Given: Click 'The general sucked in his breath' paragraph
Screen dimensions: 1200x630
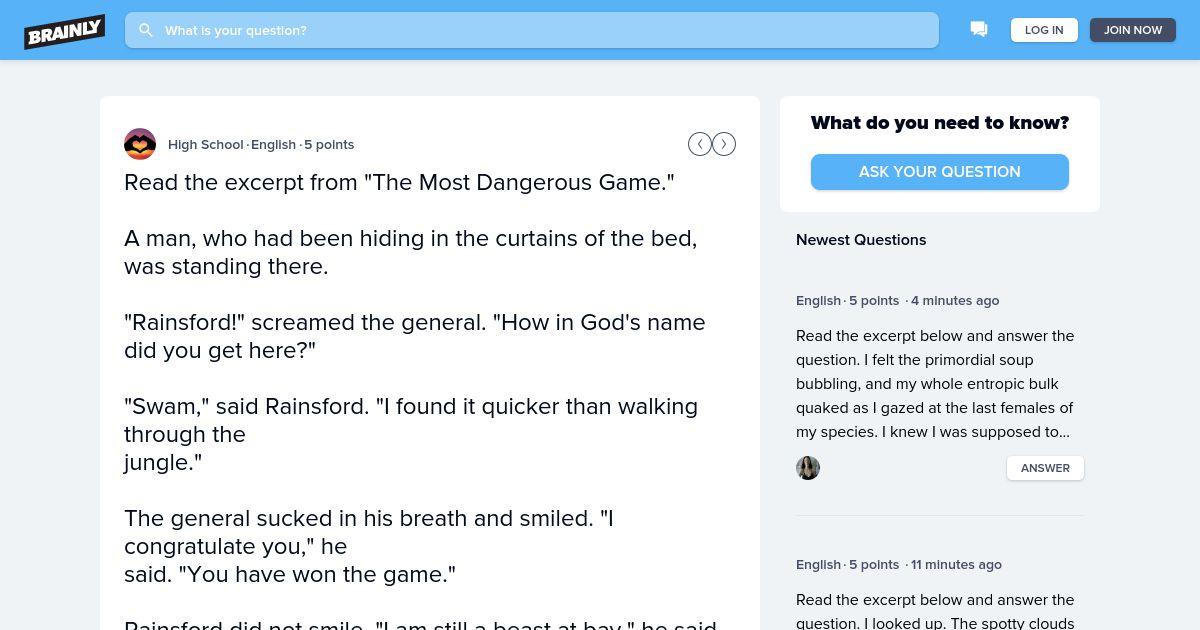Looking at the screenshot, I should click(369, 546).
